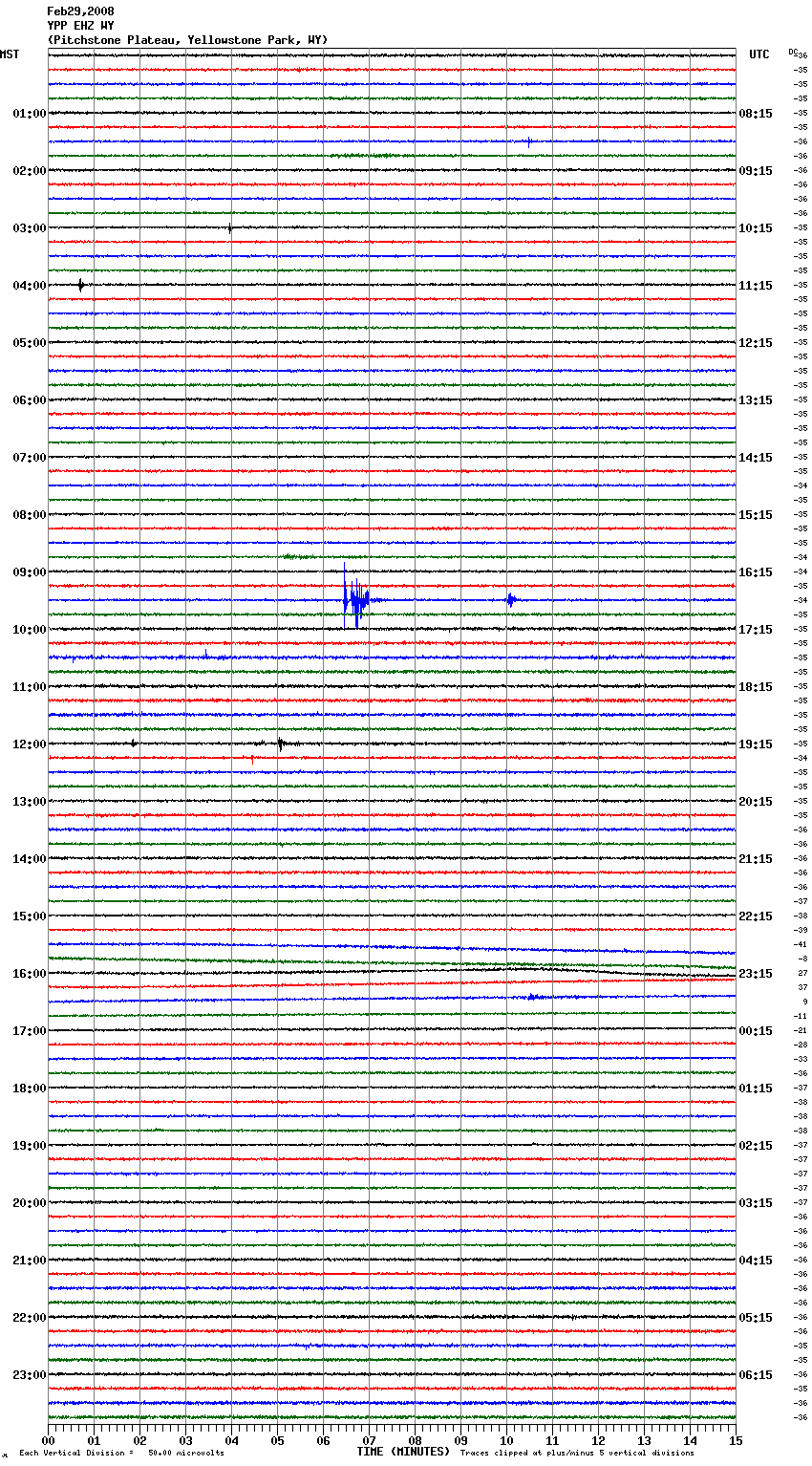
Task: Click the 22:15 UTC time label
Action: pos(756,916)
